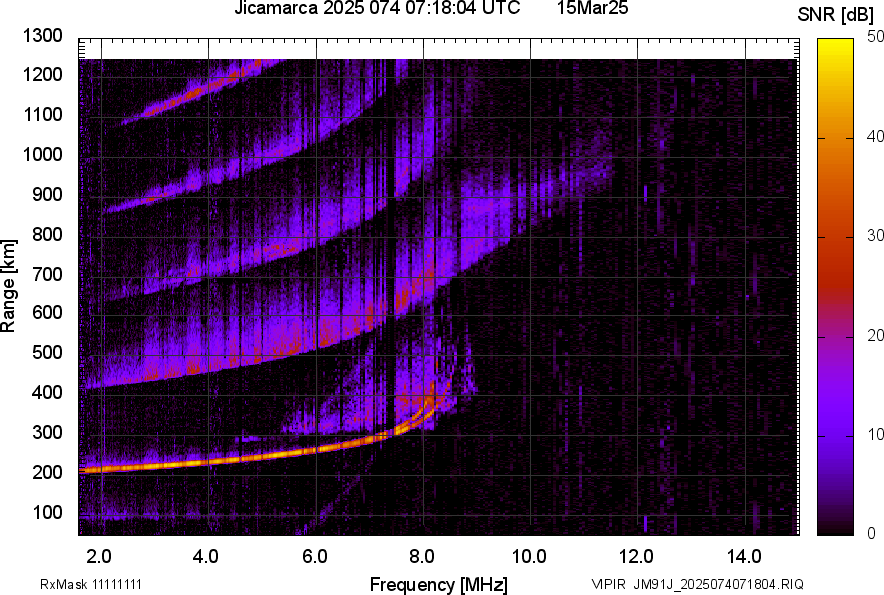The width and height of the screenshot is (884, 595).
Task: Click the frequency tick label "14.0"
Action: (x=744, y=557)
